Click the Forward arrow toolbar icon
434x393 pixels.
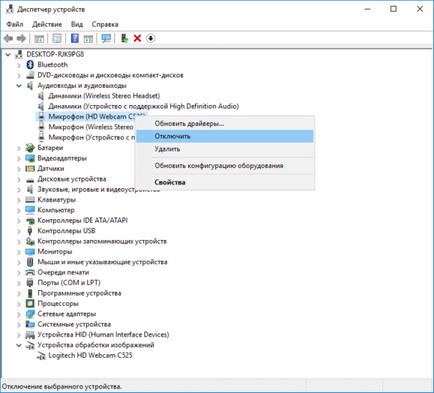pyautogui.click(x=21, y=39)
